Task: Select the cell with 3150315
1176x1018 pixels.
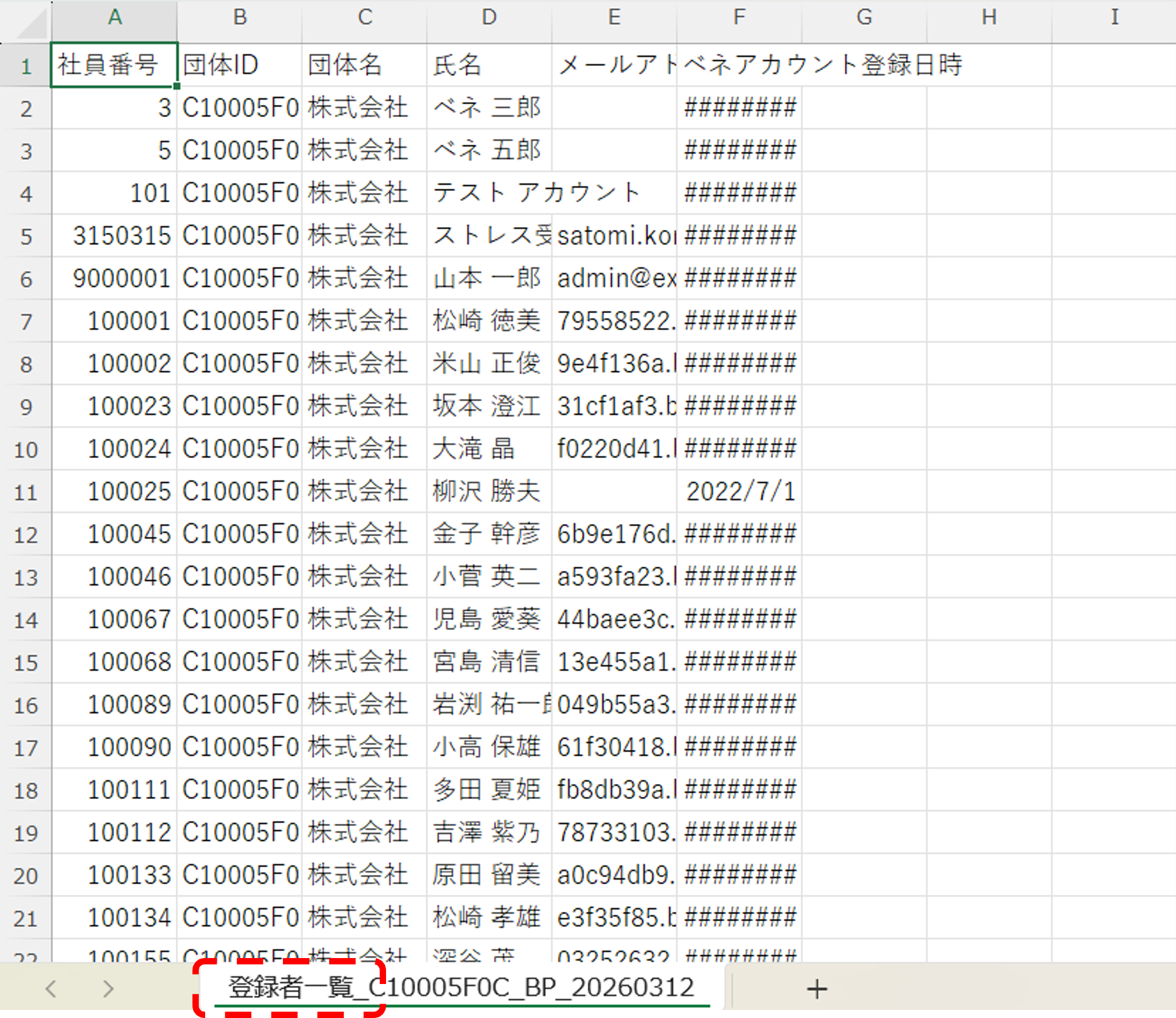Action: point(114,236)
